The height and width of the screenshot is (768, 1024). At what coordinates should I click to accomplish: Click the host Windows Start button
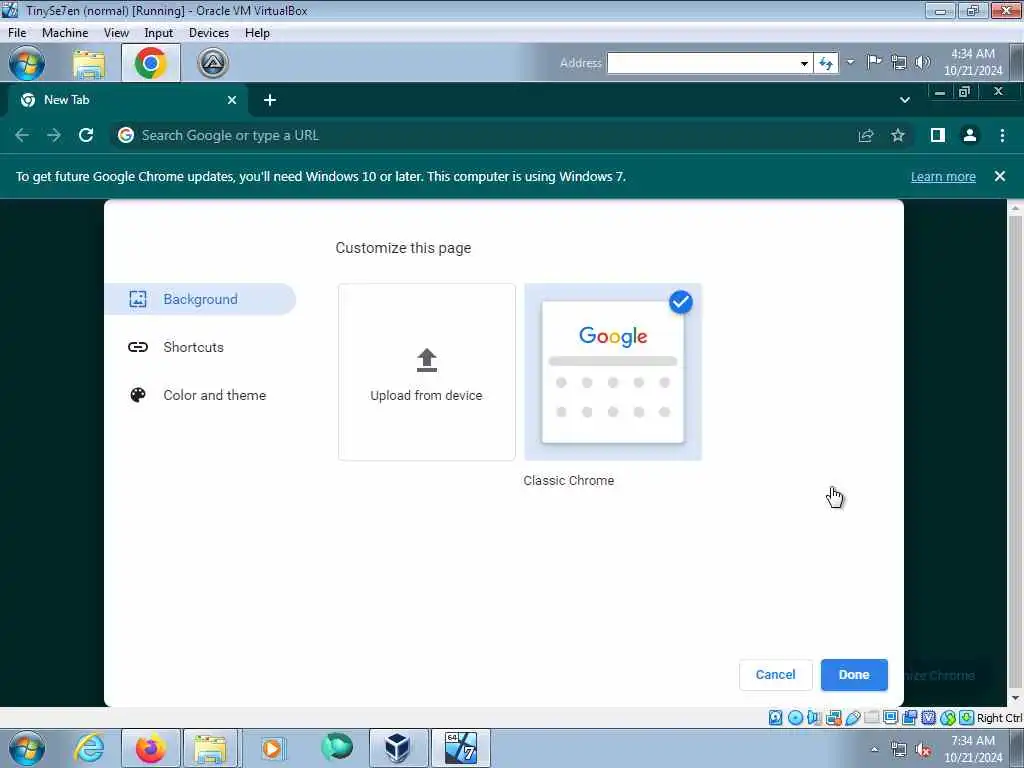click(27, 748)
